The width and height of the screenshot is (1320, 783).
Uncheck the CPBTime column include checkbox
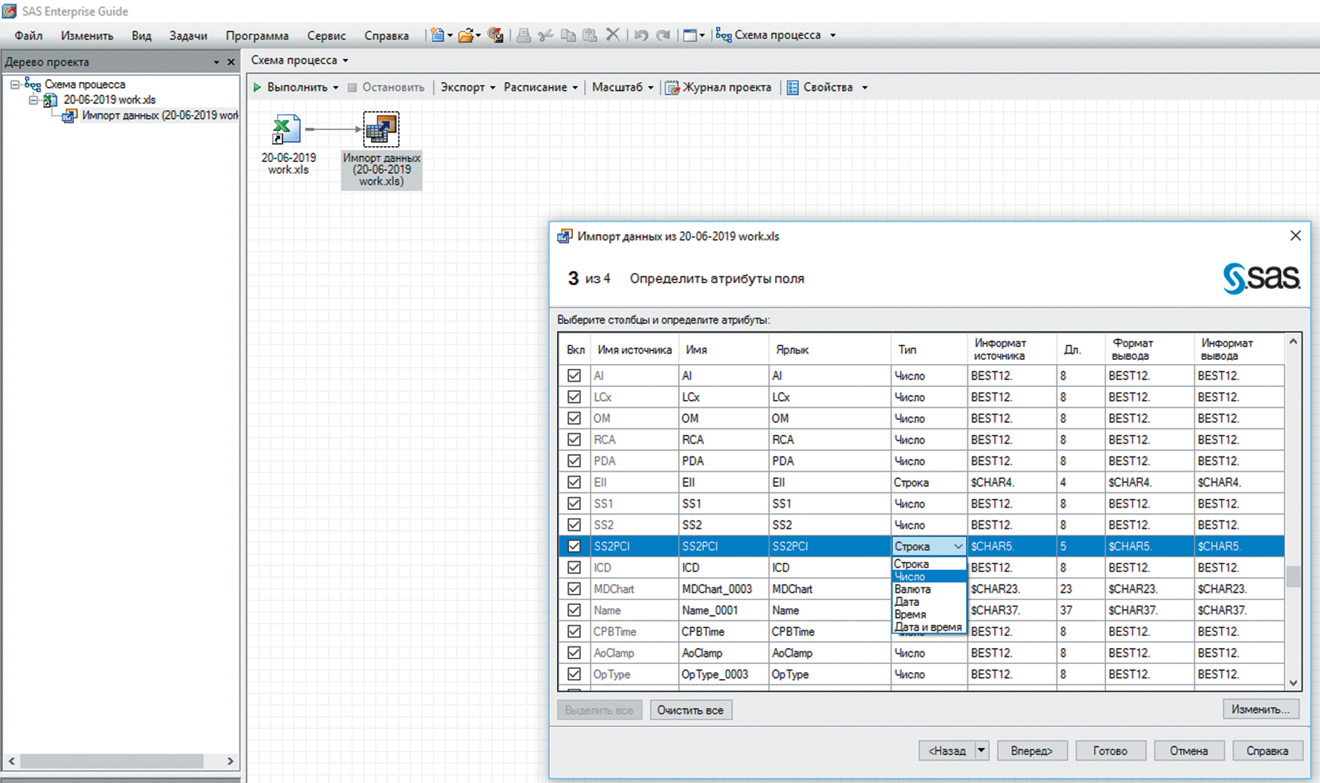point(574,632)
